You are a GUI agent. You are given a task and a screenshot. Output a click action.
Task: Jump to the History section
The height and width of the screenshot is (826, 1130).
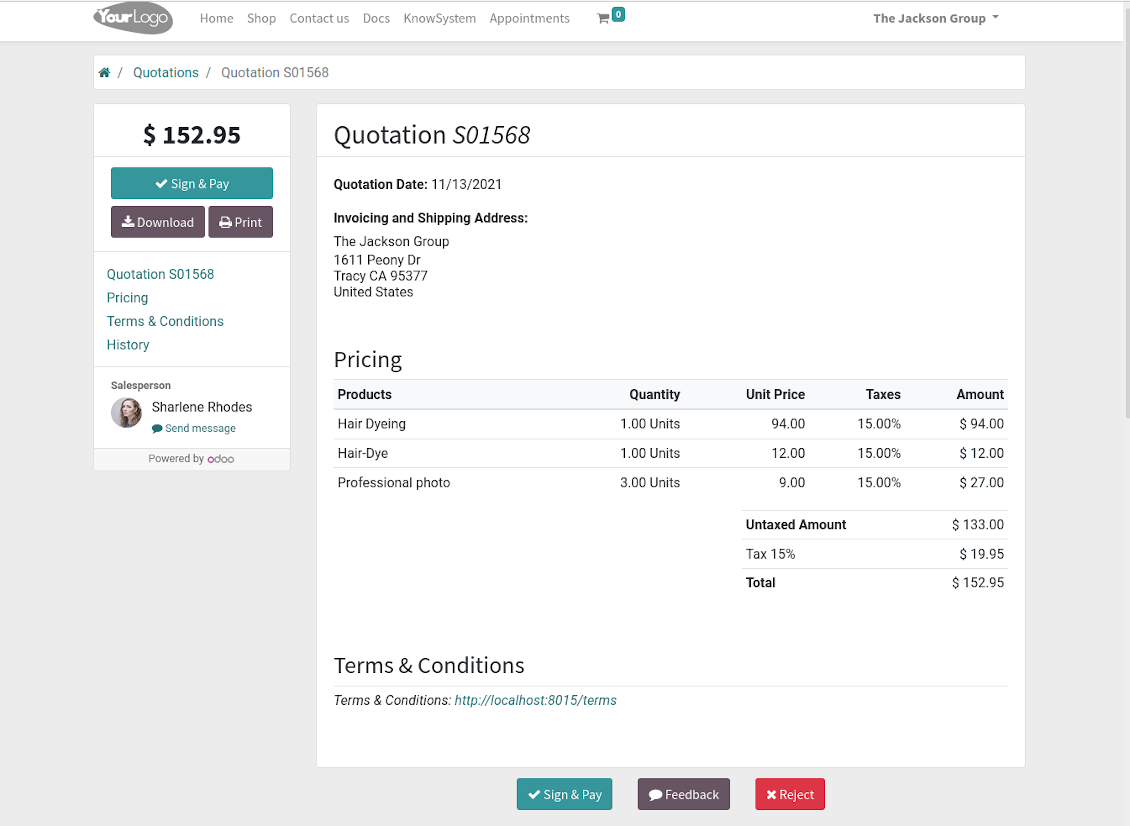128,345
